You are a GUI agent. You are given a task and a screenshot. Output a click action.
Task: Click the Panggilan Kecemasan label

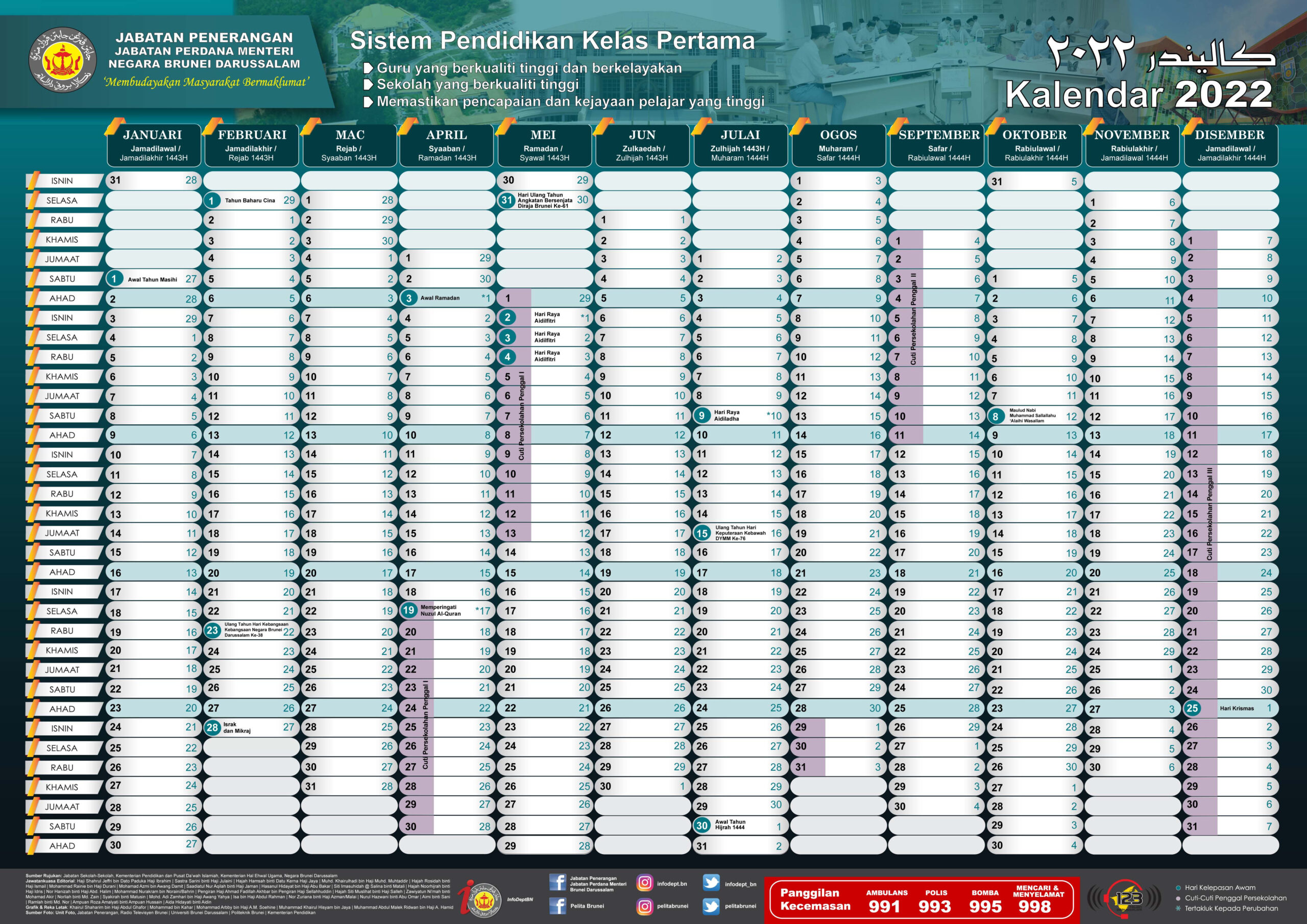click(815, 899)
